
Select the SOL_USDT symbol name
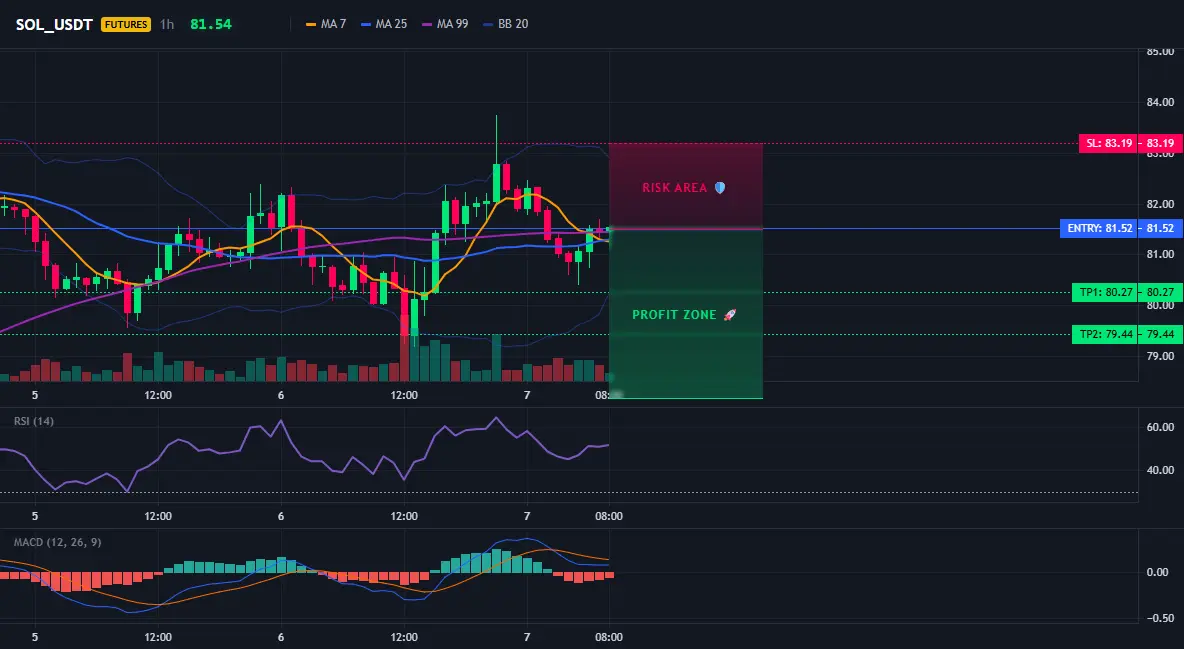tap(54, 24)
